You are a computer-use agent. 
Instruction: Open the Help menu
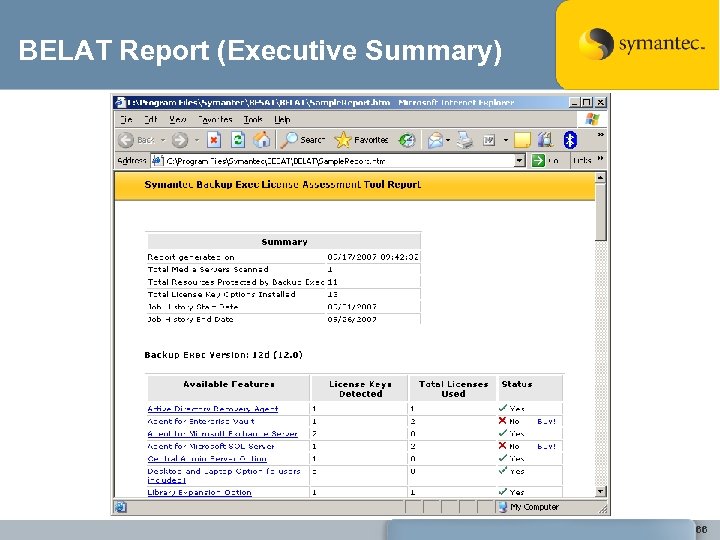tap(282, 120)
